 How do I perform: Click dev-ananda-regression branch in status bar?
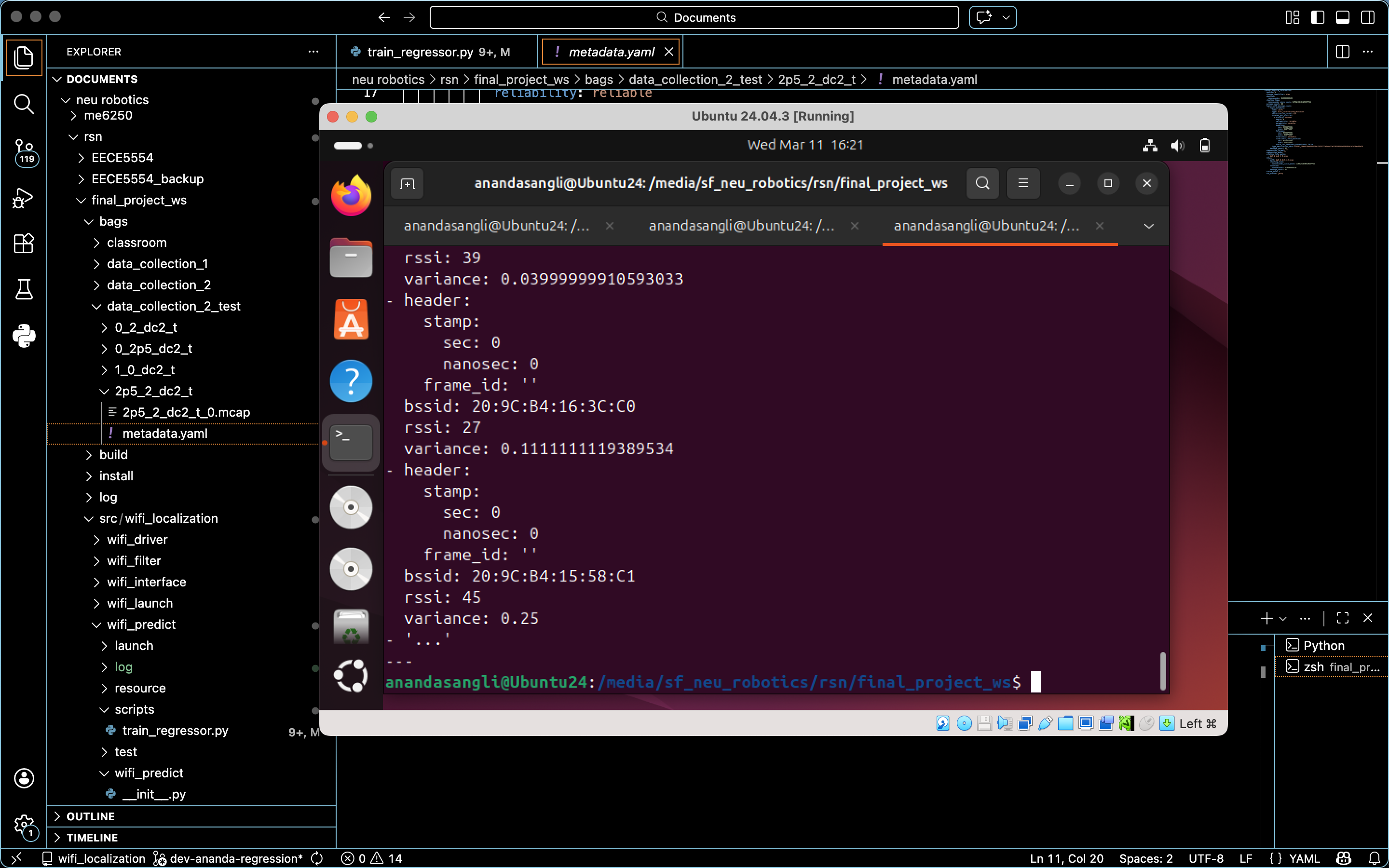(235, 858)
